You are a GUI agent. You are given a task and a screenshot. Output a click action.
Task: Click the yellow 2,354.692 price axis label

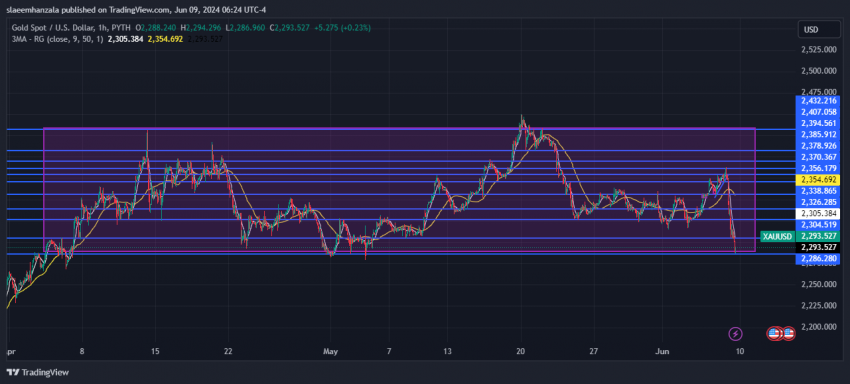817,180
